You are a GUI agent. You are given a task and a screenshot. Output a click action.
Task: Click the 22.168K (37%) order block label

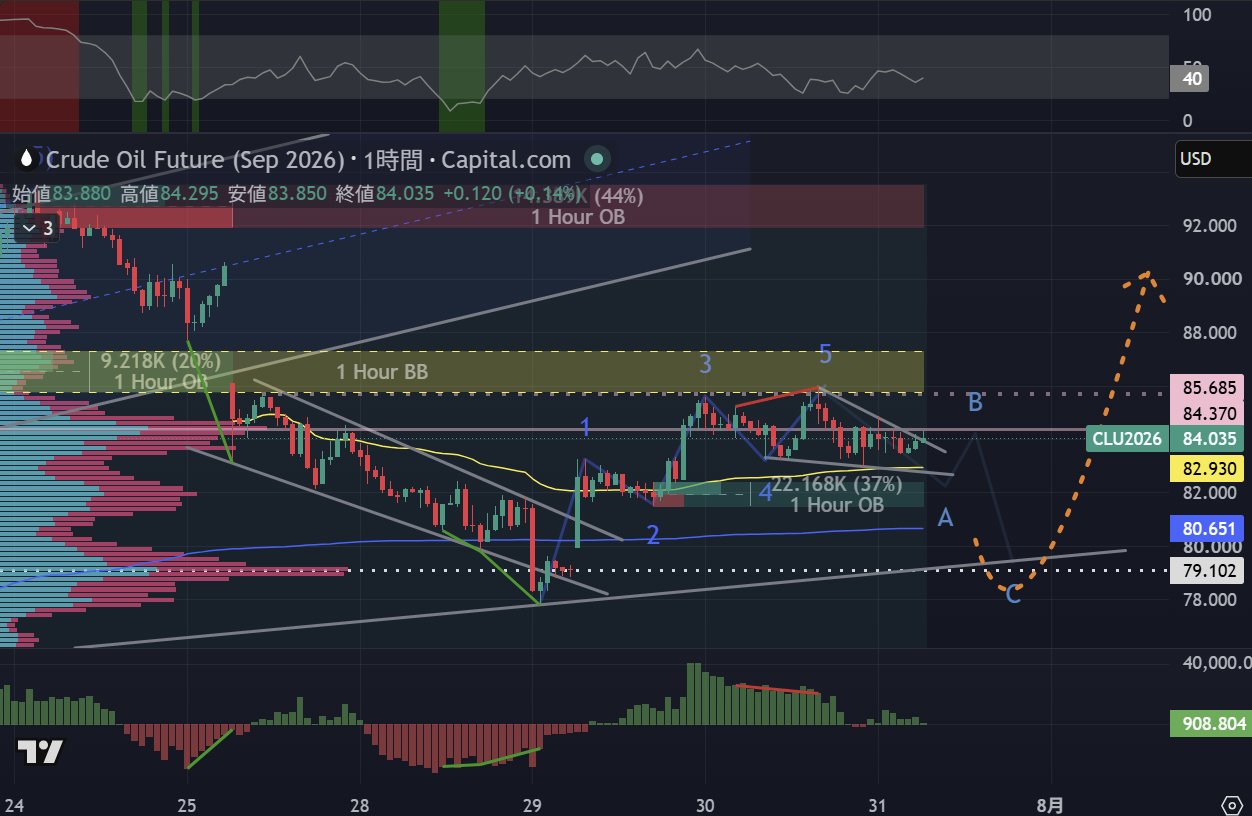[836, 485]
